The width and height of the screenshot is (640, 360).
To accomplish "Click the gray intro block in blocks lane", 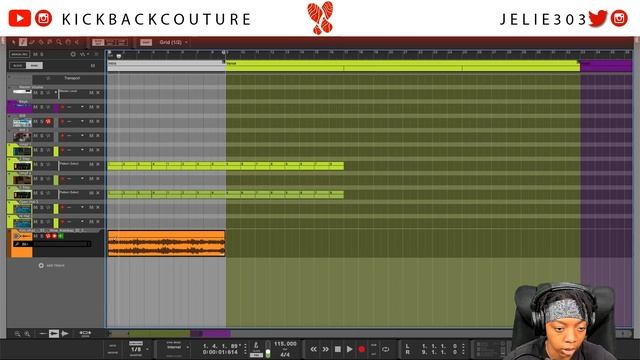I will pos(167,66).
